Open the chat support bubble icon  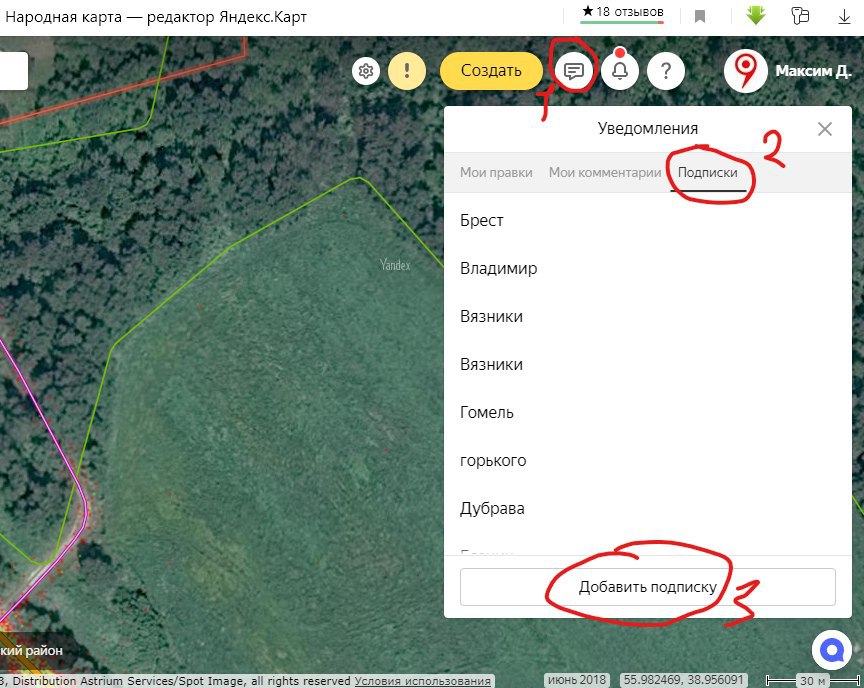tap(831, 651)
